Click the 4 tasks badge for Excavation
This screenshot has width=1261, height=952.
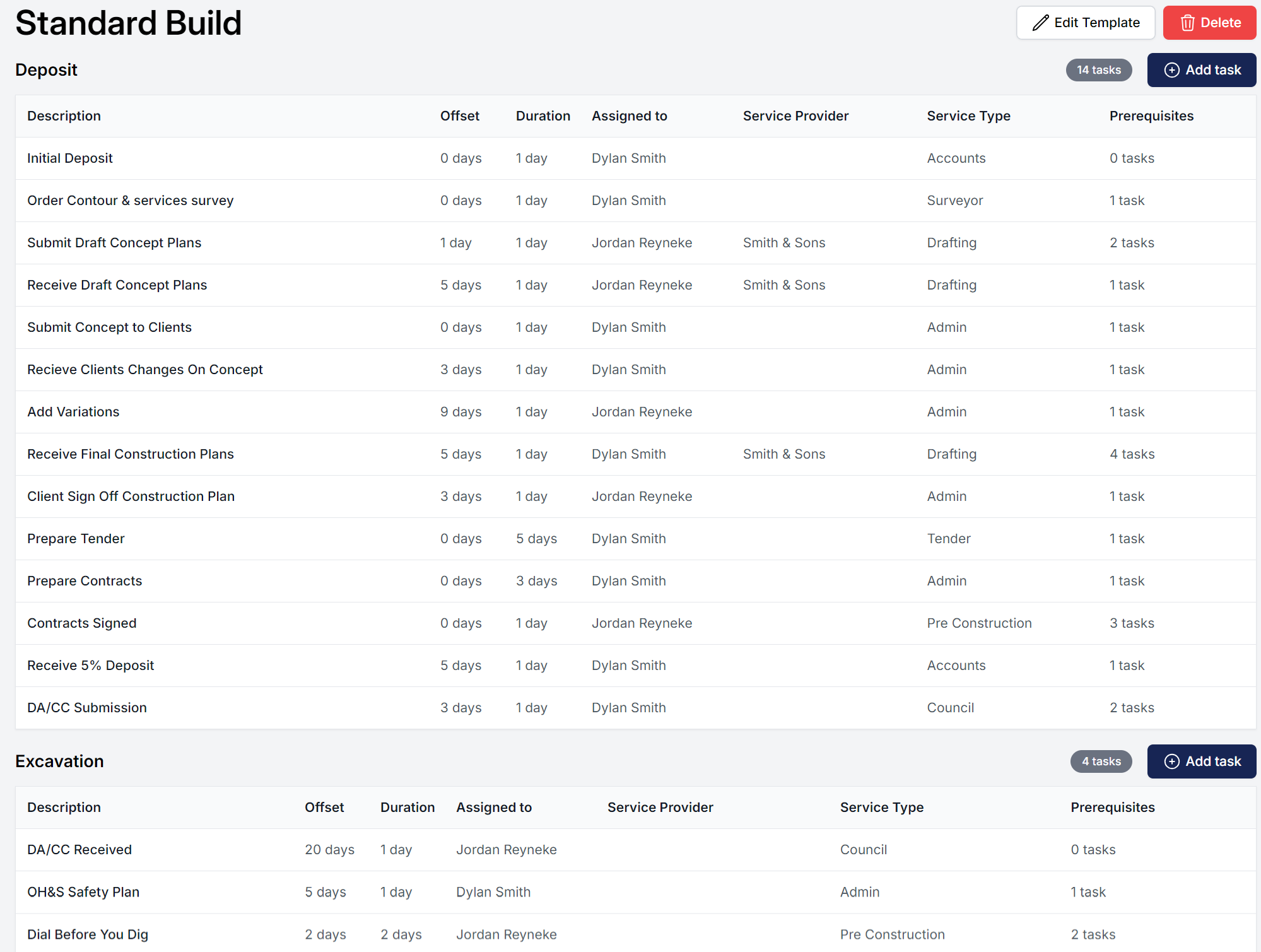click(1101, 761)
